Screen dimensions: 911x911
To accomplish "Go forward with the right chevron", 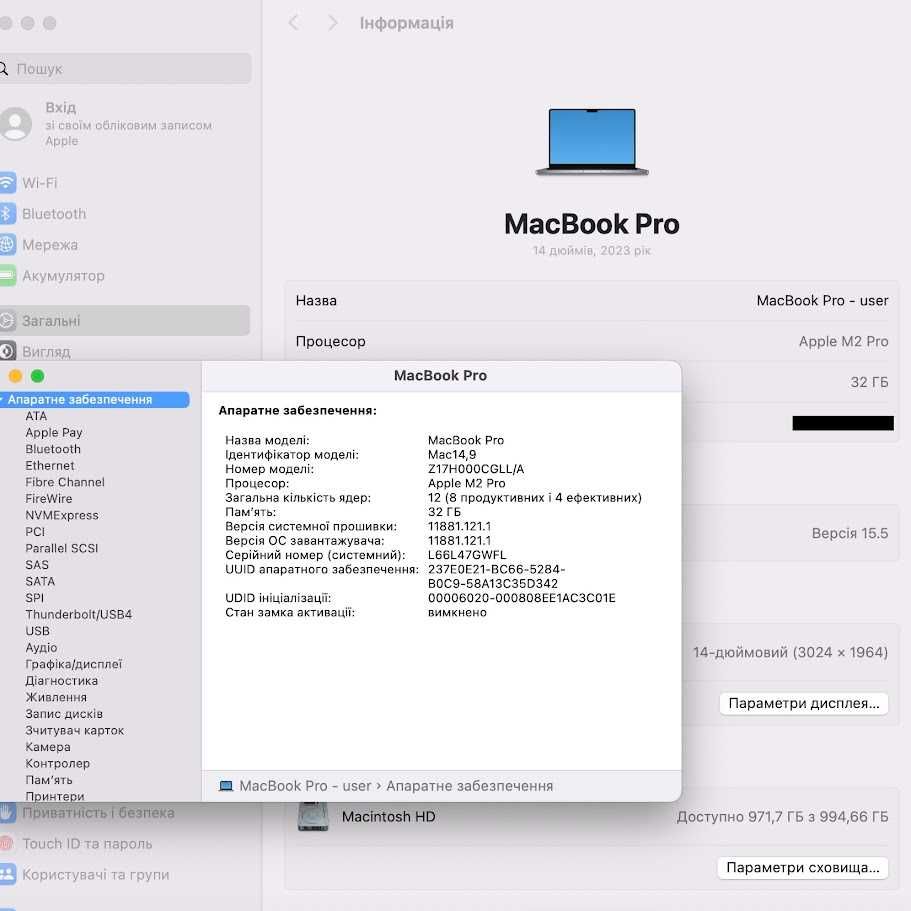I will click(332, 23).
